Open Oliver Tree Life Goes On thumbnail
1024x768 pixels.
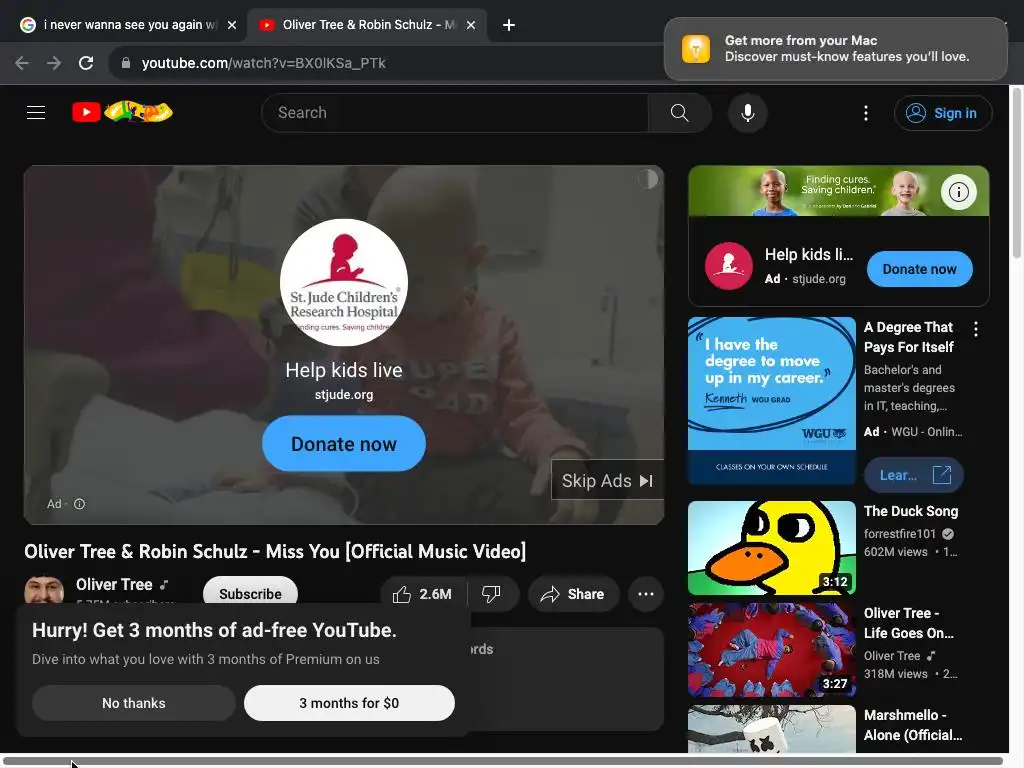(x=772, y=650)
